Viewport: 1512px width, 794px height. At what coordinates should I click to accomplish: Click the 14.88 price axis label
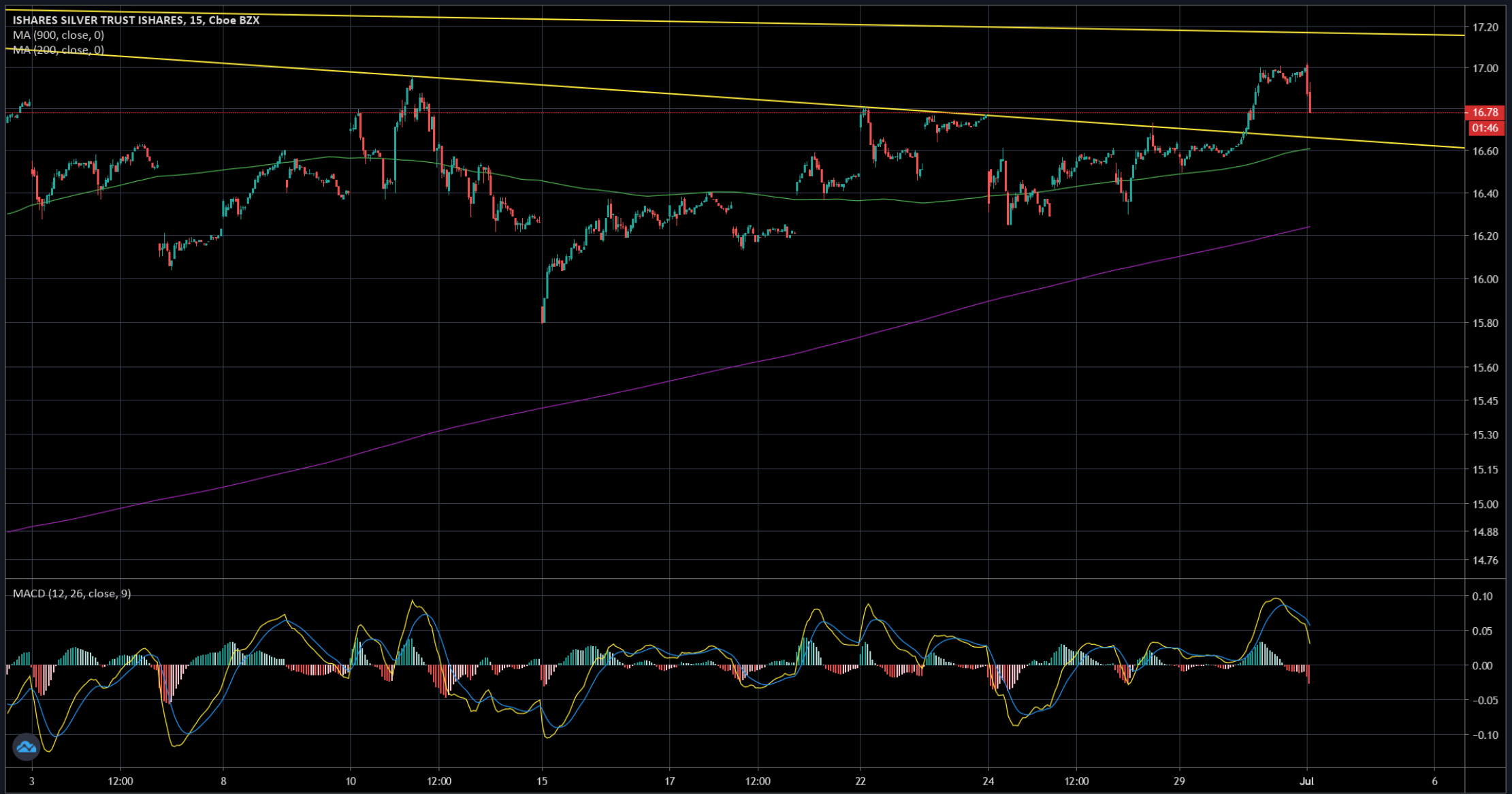point(1485,532)
